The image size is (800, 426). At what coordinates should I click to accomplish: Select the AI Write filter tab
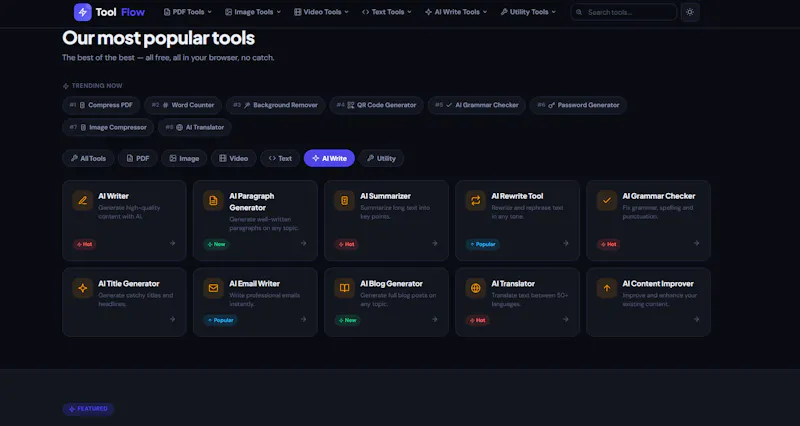point(329,158)
